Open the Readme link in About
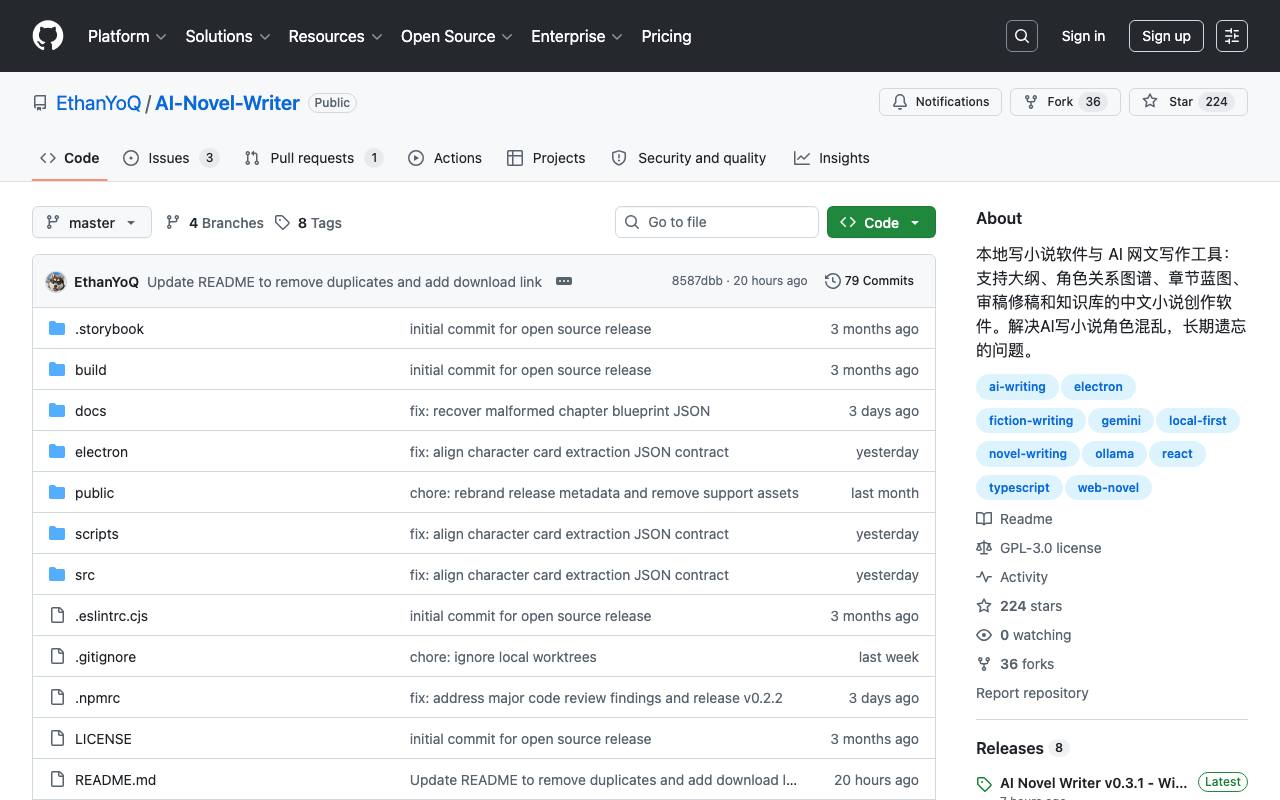The width and height of the screenshot is (1280, 800). point(1015,519)
